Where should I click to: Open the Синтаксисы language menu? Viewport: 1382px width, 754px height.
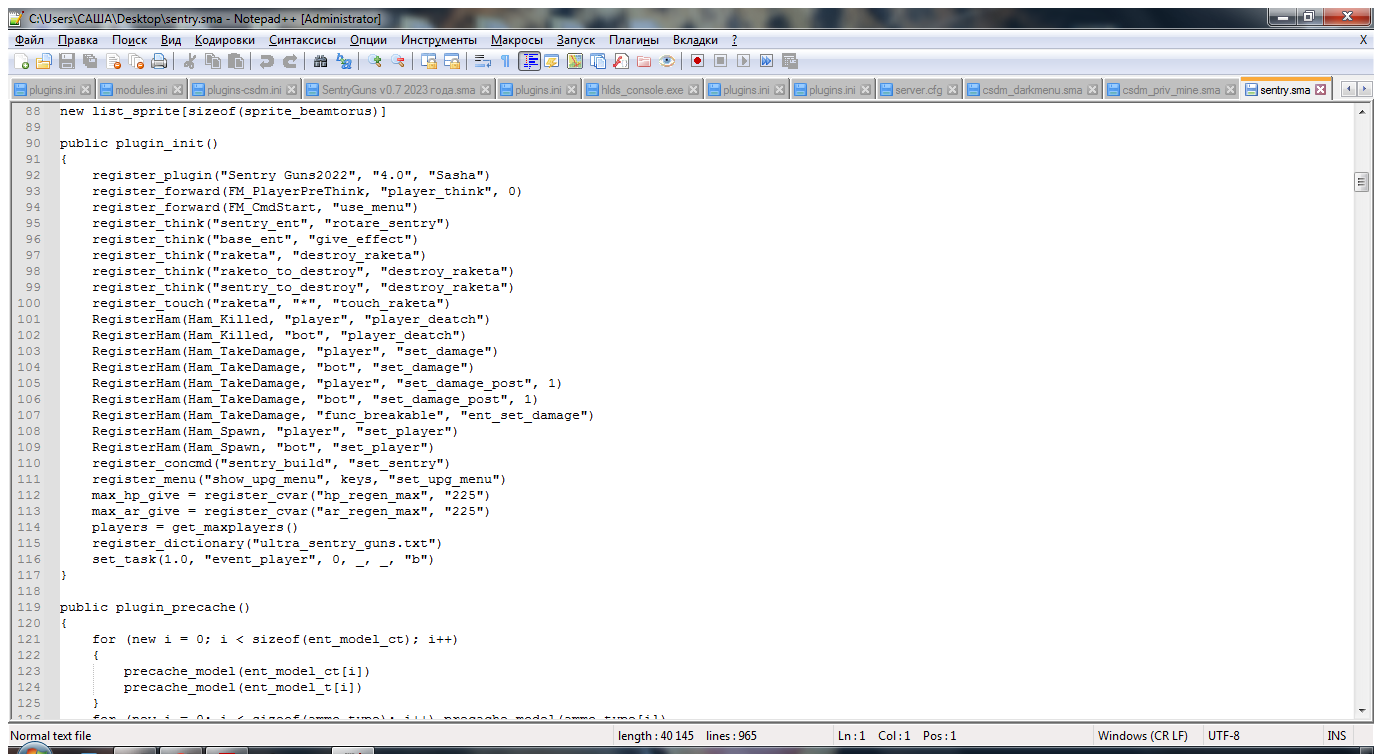tap(303, 40)
